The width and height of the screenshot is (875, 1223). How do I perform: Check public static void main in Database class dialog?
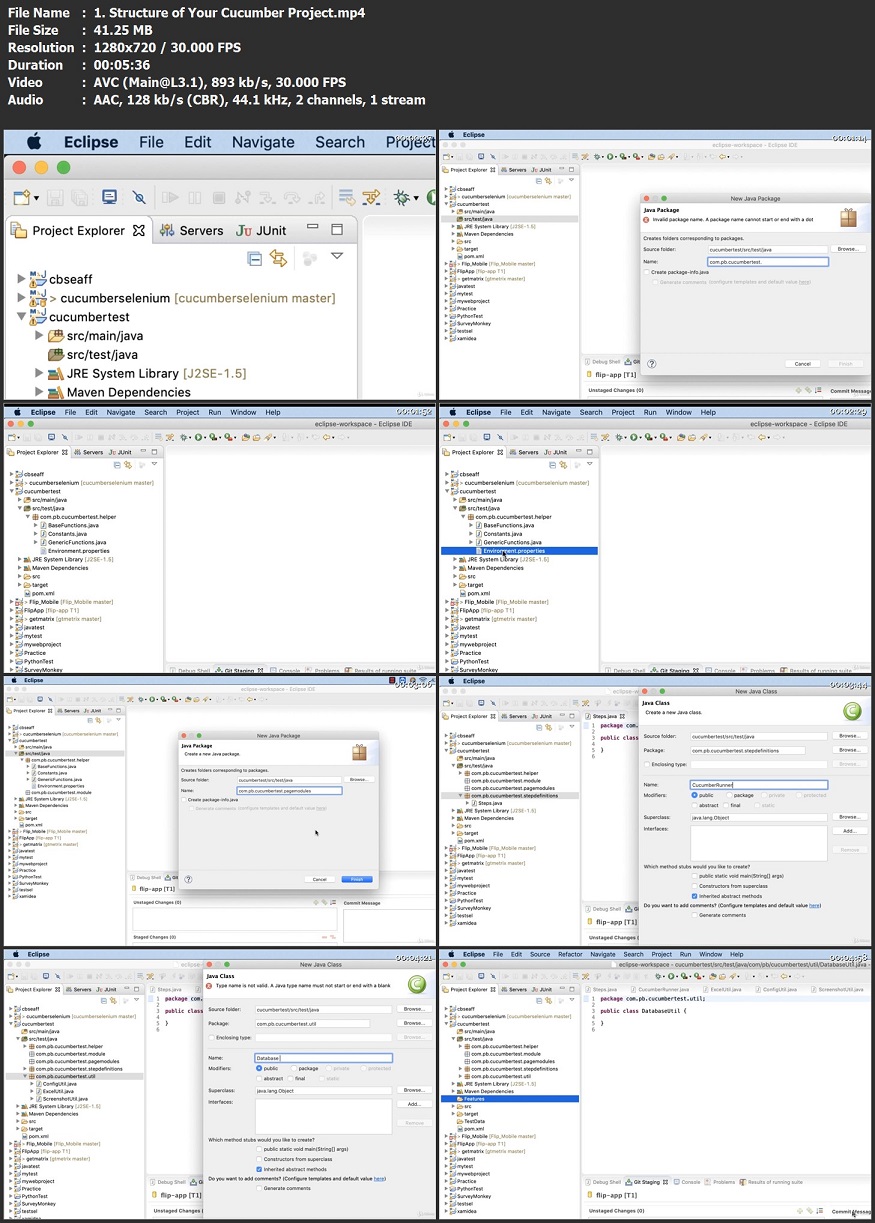point(259,1149)
